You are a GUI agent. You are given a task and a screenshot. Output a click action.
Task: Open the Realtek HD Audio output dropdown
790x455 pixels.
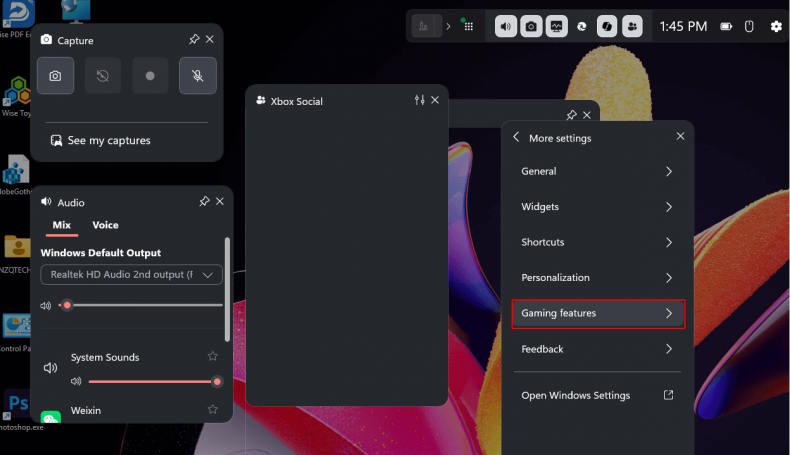coord(131,275)
